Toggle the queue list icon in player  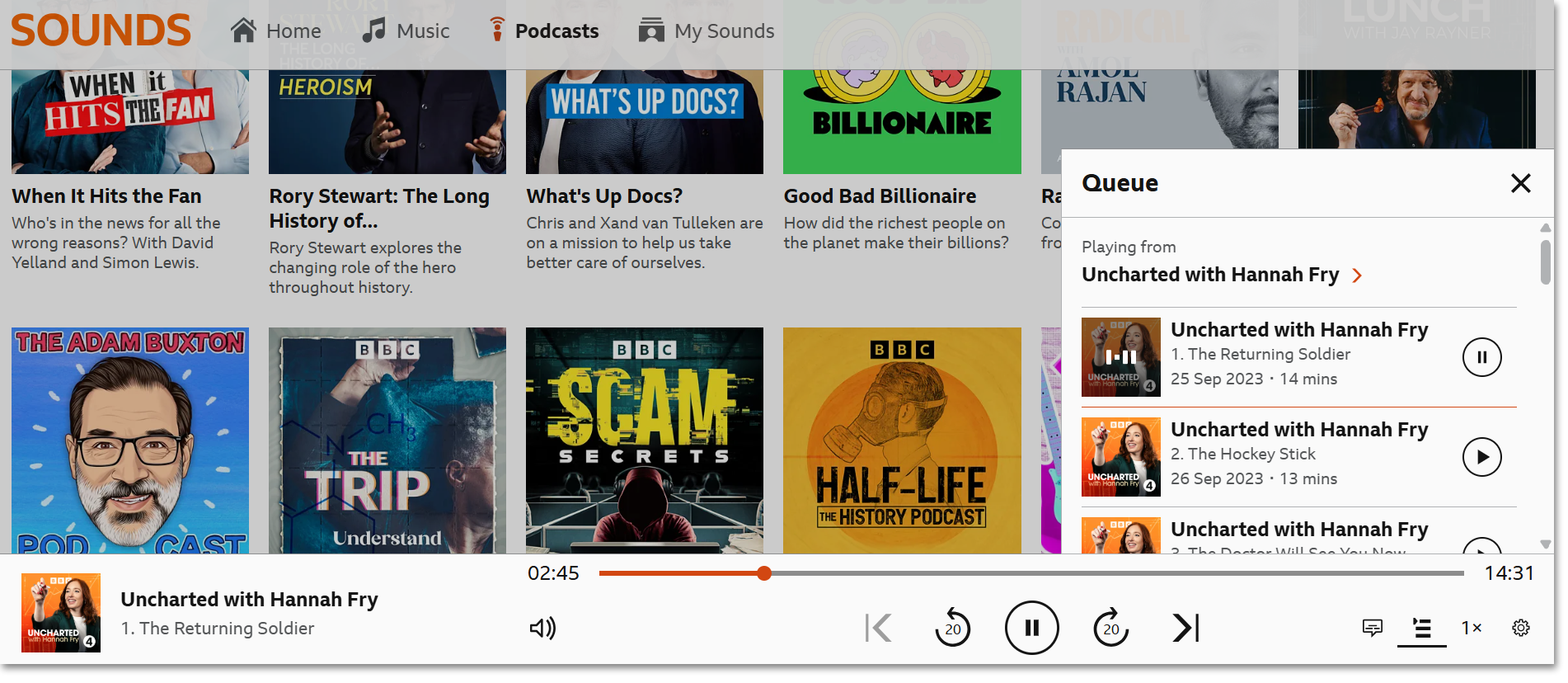point(1422,629)
